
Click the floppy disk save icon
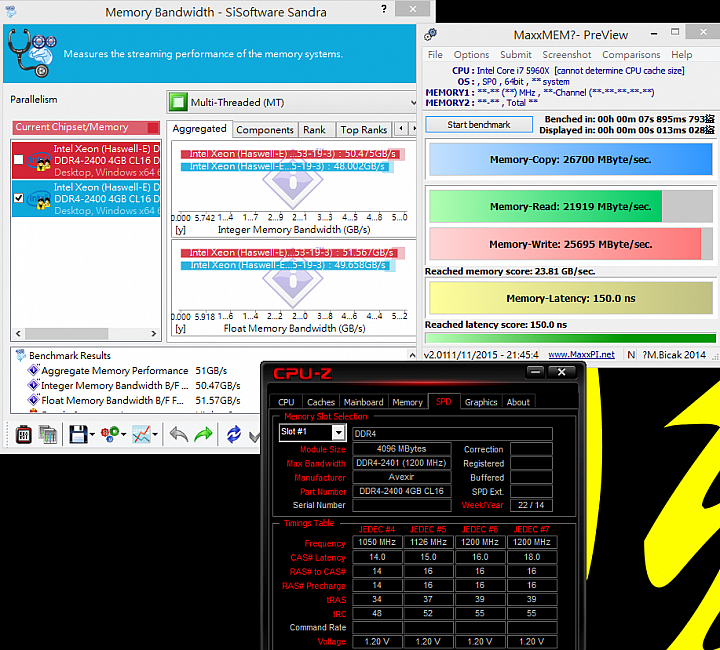click(78, 434)
